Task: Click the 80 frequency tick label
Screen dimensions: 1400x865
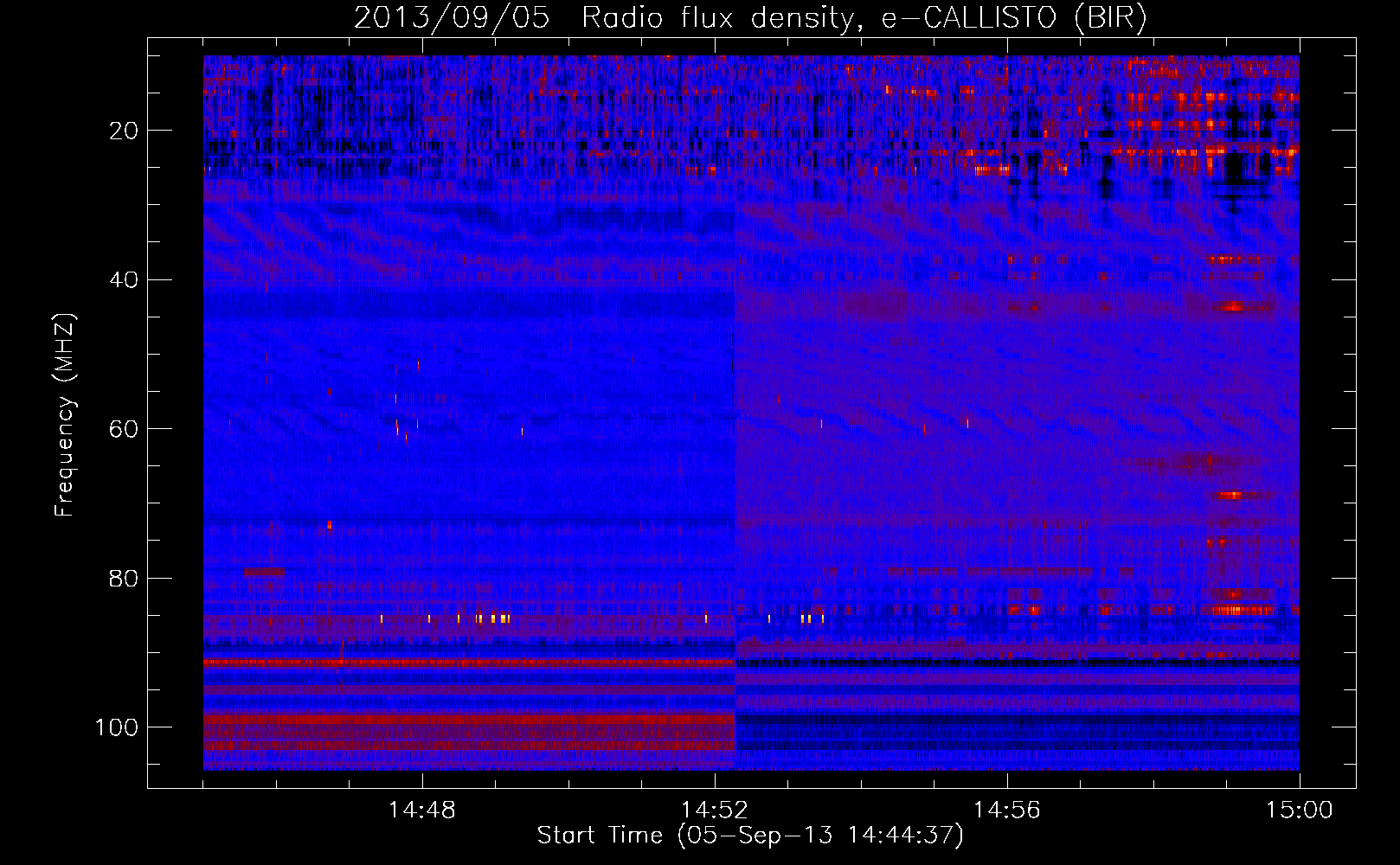Action: click(124, 579)
